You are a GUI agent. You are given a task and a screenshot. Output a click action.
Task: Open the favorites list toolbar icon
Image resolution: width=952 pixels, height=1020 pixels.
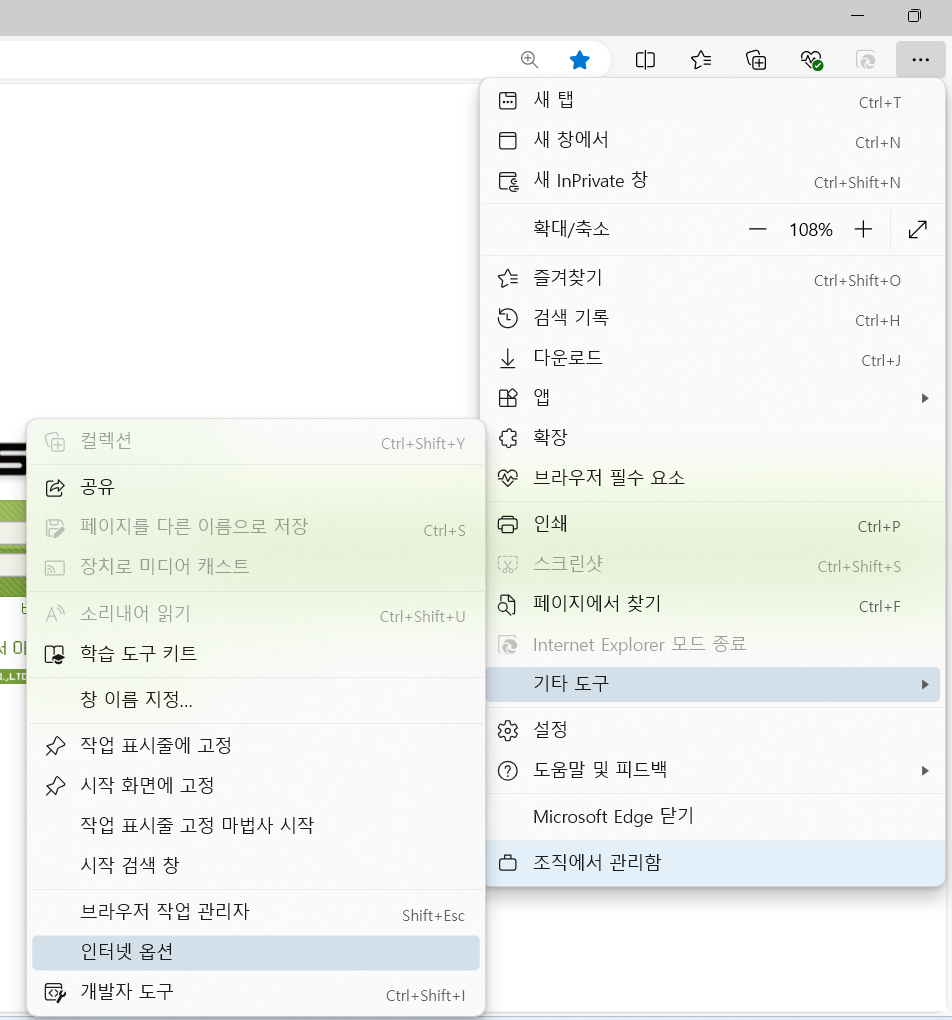click(x=701, y=60)
